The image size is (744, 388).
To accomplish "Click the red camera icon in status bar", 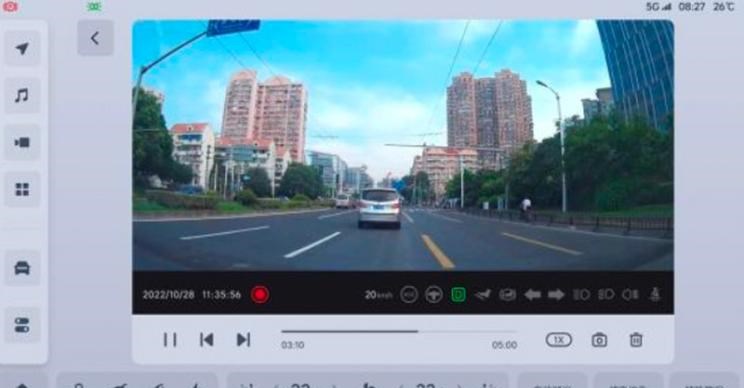I will click(10, 6).
